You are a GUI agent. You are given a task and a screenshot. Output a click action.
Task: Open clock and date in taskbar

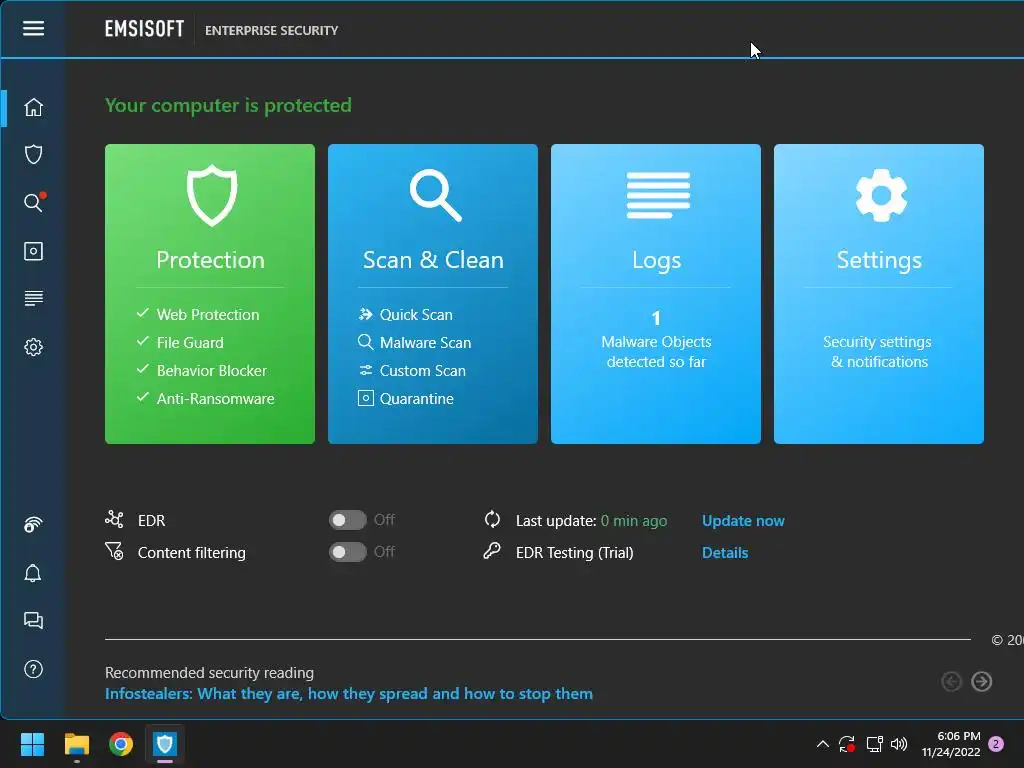951,744
